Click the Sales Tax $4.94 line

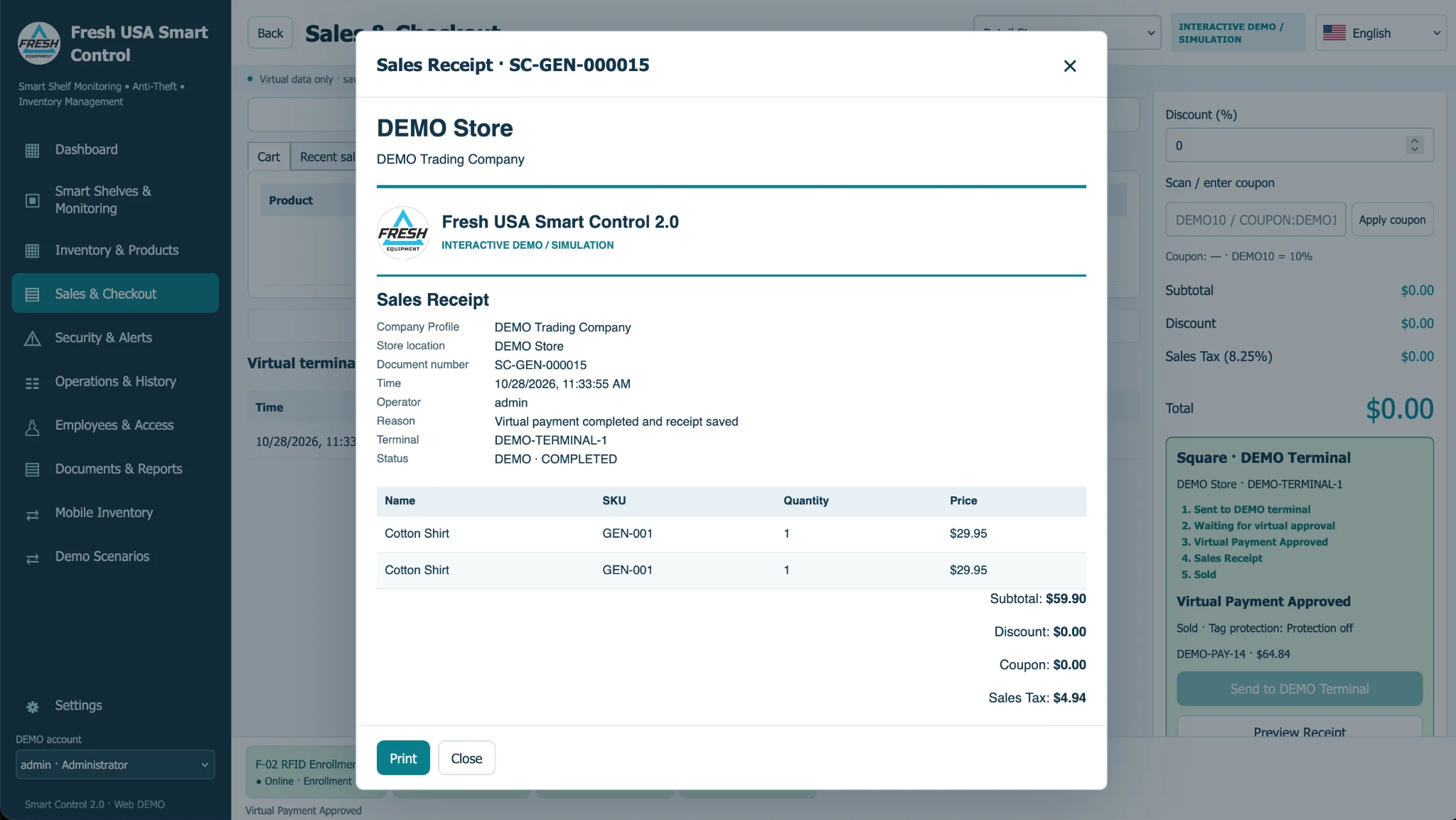(x=1037, y=698)
